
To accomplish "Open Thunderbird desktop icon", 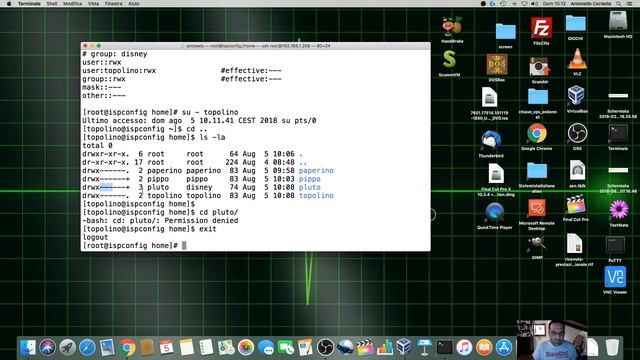I will (491, 141).
